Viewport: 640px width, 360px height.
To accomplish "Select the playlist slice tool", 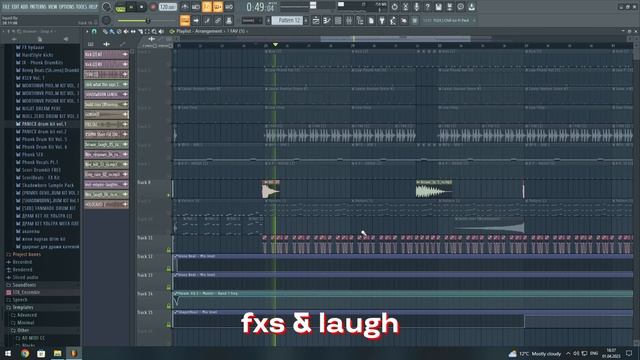I will pyautogui.click(x=140, y=31).
